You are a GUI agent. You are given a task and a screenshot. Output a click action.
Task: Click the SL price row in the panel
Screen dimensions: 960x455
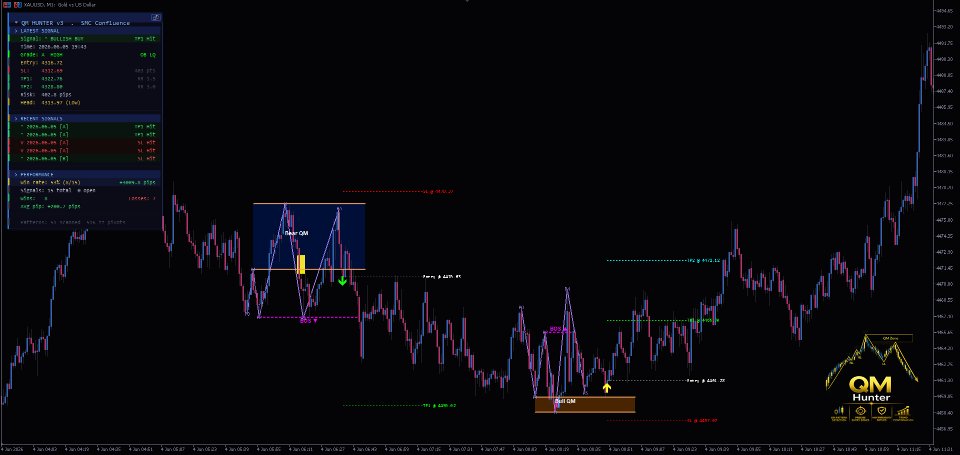pyautogui.click(x=85, y=70)
